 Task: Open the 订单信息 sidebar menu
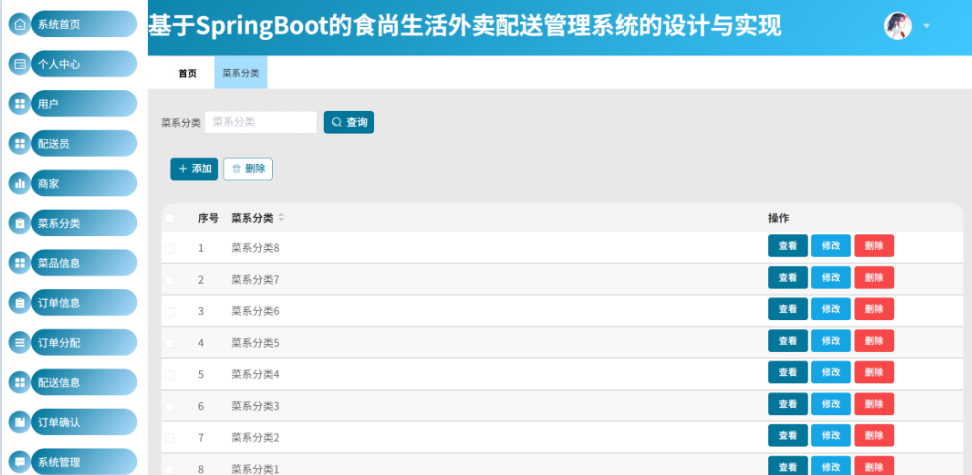coord(84,303)
